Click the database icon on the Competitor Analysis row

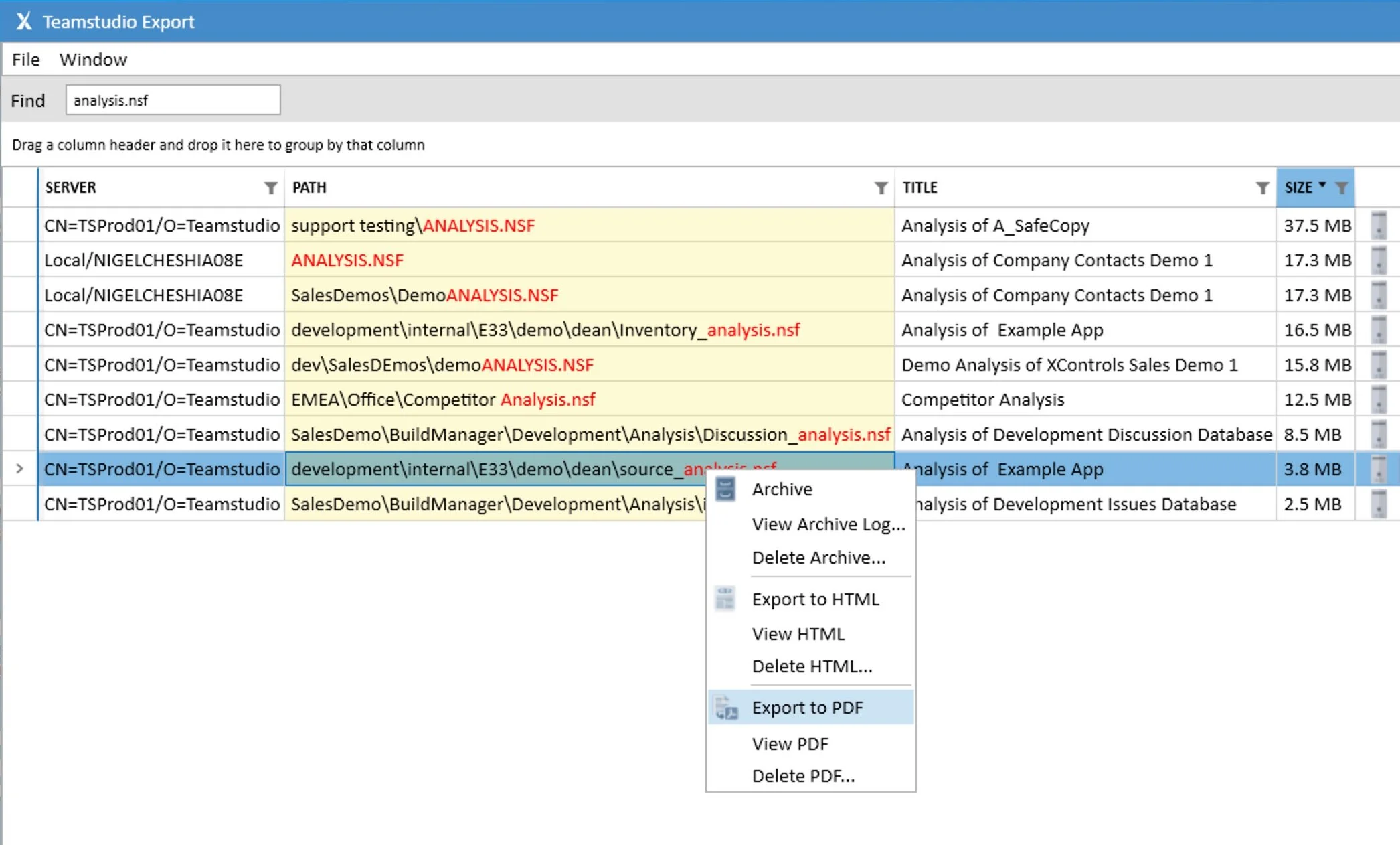coord(1379,399)
